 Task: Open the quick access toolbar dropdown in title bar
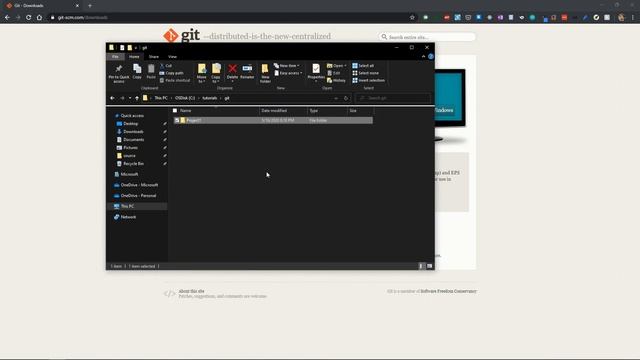[x=136, y=48]
